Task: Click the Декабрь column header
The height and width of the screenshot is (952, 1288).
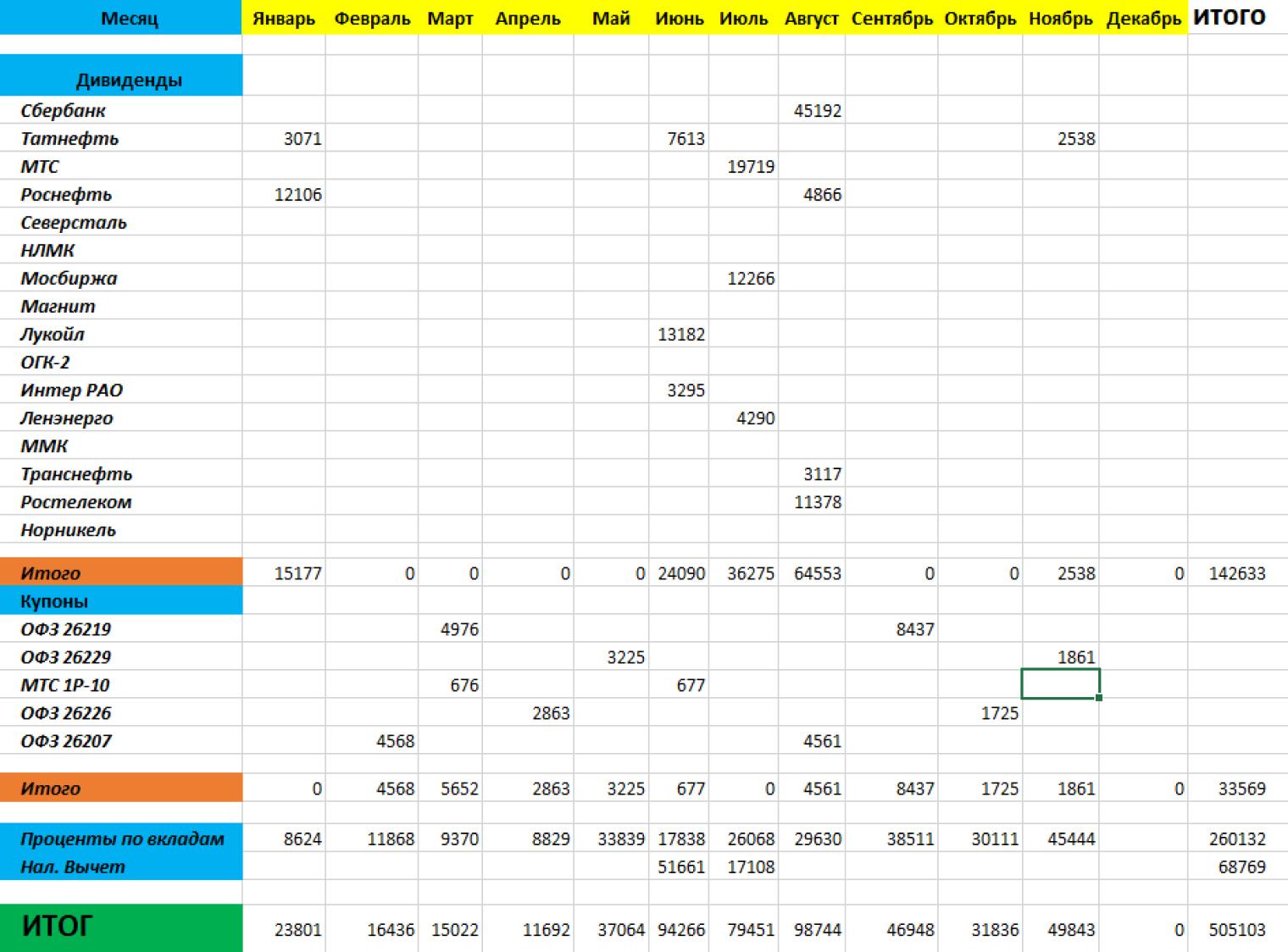Action: tap(1143, 18)
